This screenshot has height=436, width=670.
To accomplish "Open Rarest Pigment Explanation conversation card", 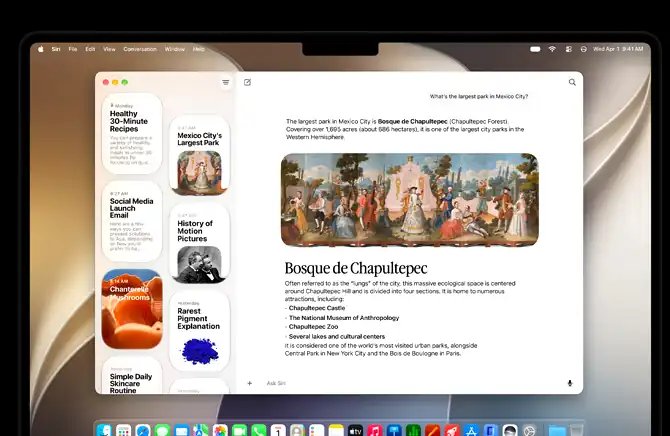I will point(200,331).
